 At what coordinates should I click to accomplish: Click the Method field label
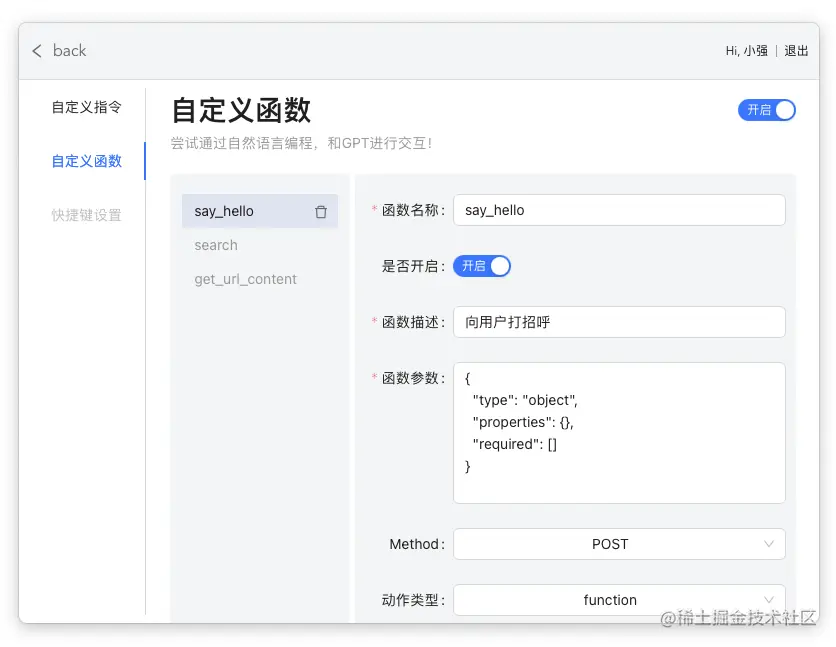click(417, 544)
